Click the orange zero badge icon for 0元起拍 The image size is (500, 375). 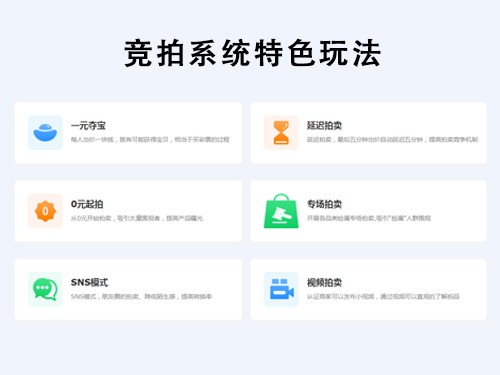point(45,211)
